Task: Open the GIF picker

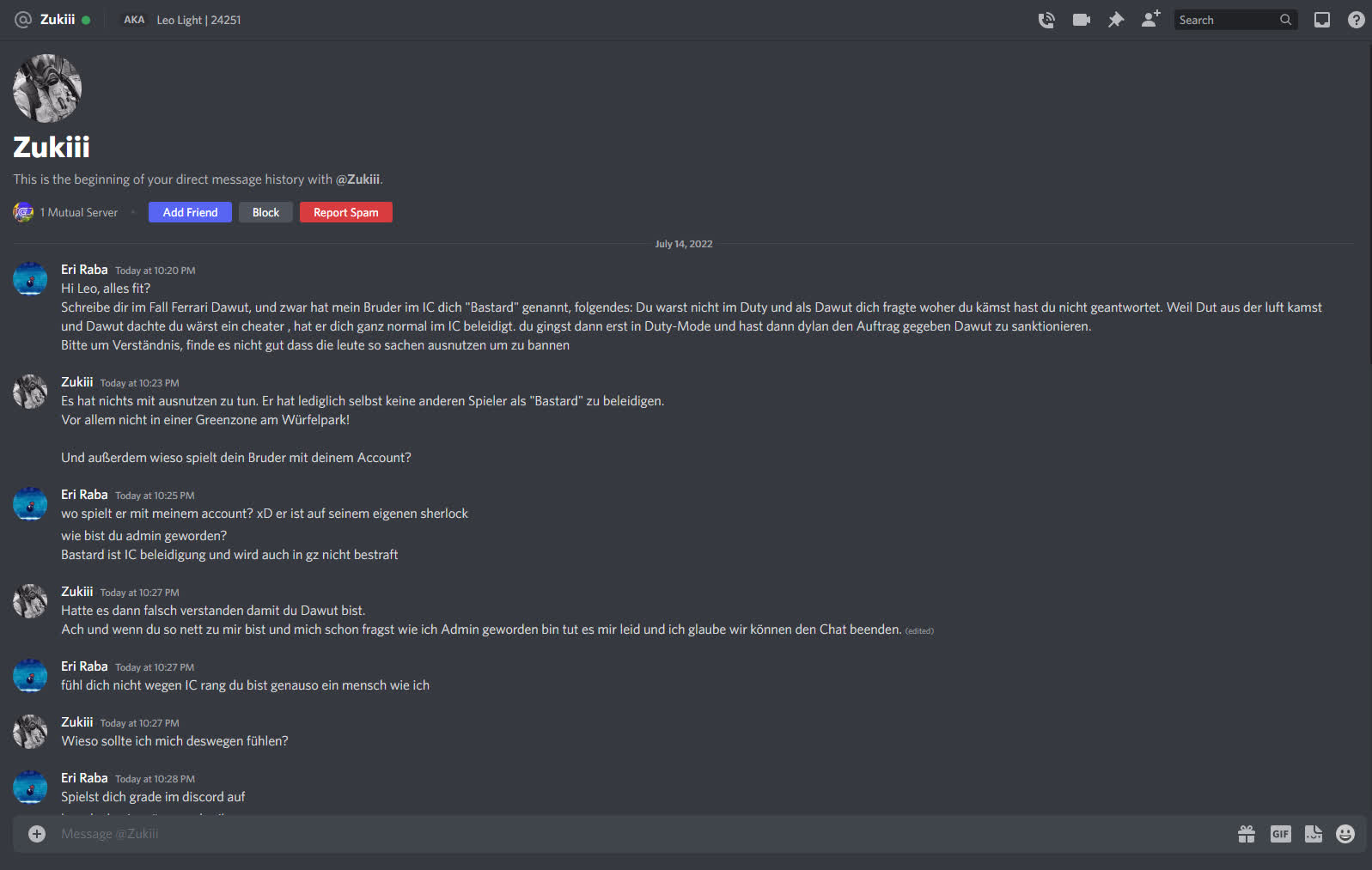Action: coord(1280,834)
